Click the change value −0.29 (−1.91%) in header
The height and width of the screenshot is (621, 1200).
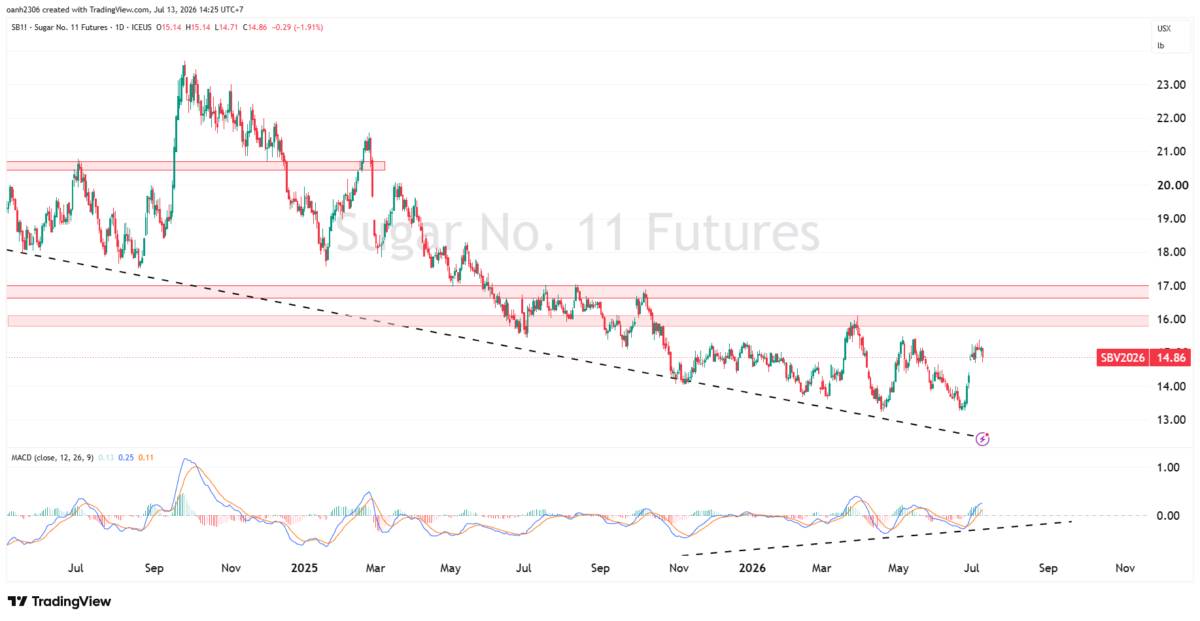click(298, 27)
